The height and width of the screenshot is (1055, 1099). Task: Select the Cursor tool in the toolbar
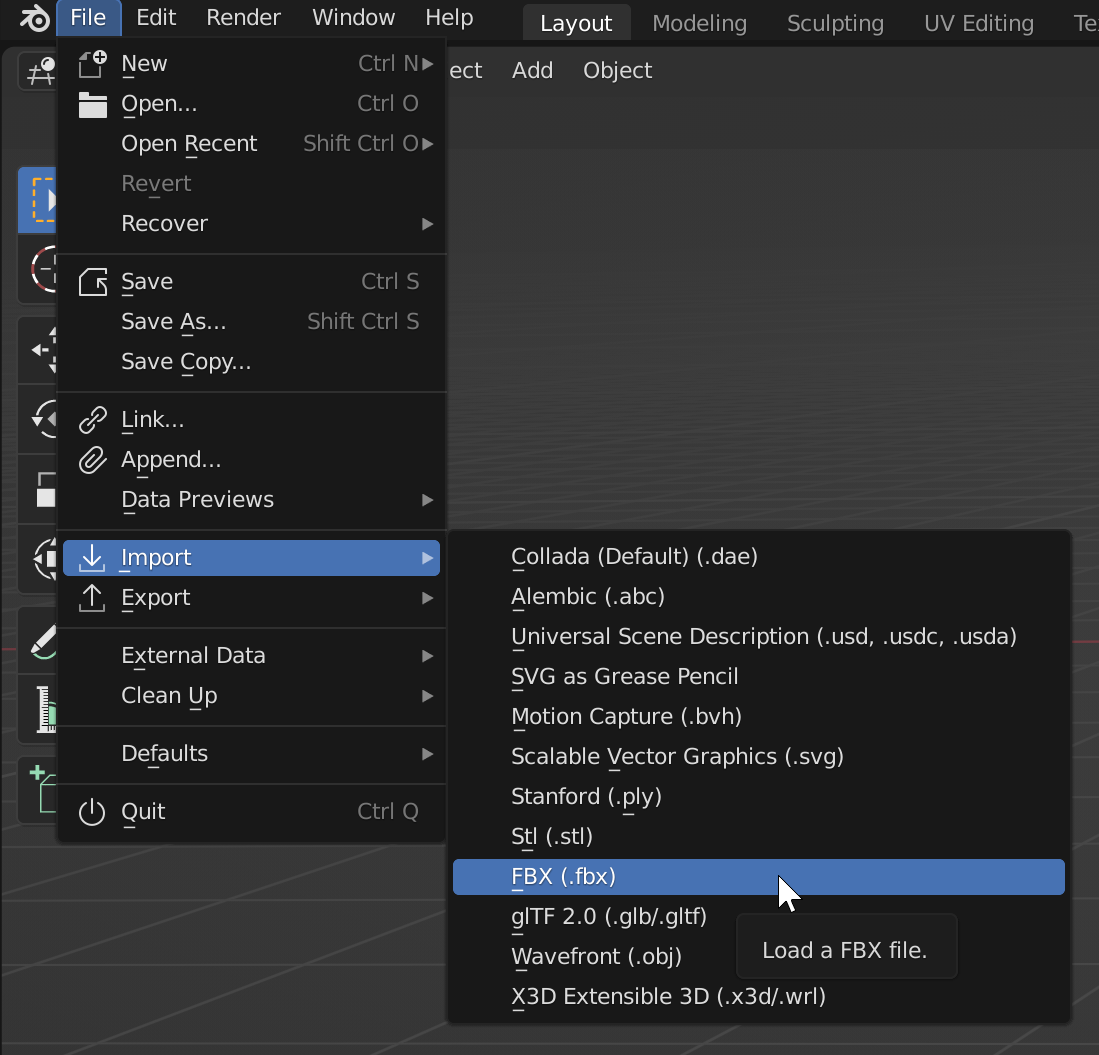[37, 269]
